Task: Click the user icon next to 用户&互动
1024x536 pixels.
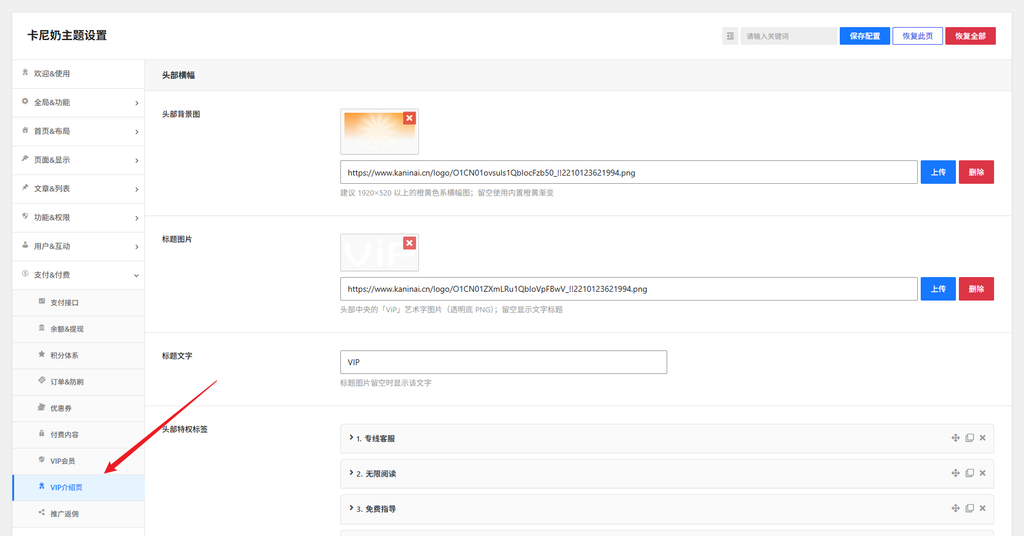Action: [x=25, y=245]
